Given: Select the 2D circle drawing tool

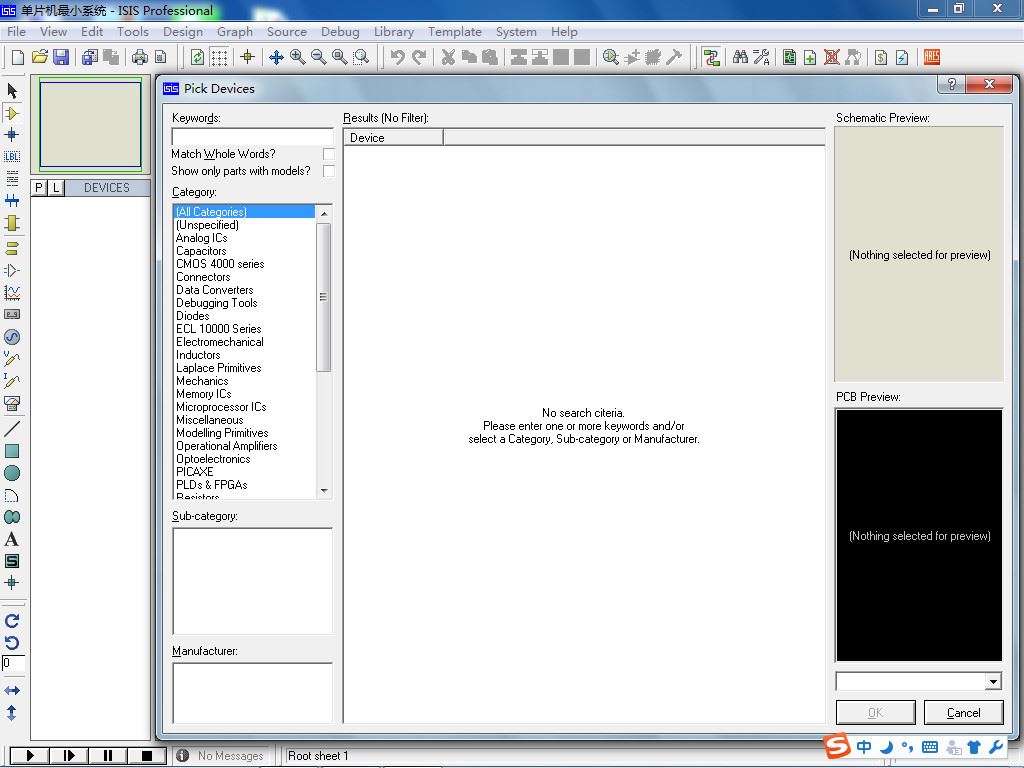Looking at the screenshot, I should (x=12, y=473).
